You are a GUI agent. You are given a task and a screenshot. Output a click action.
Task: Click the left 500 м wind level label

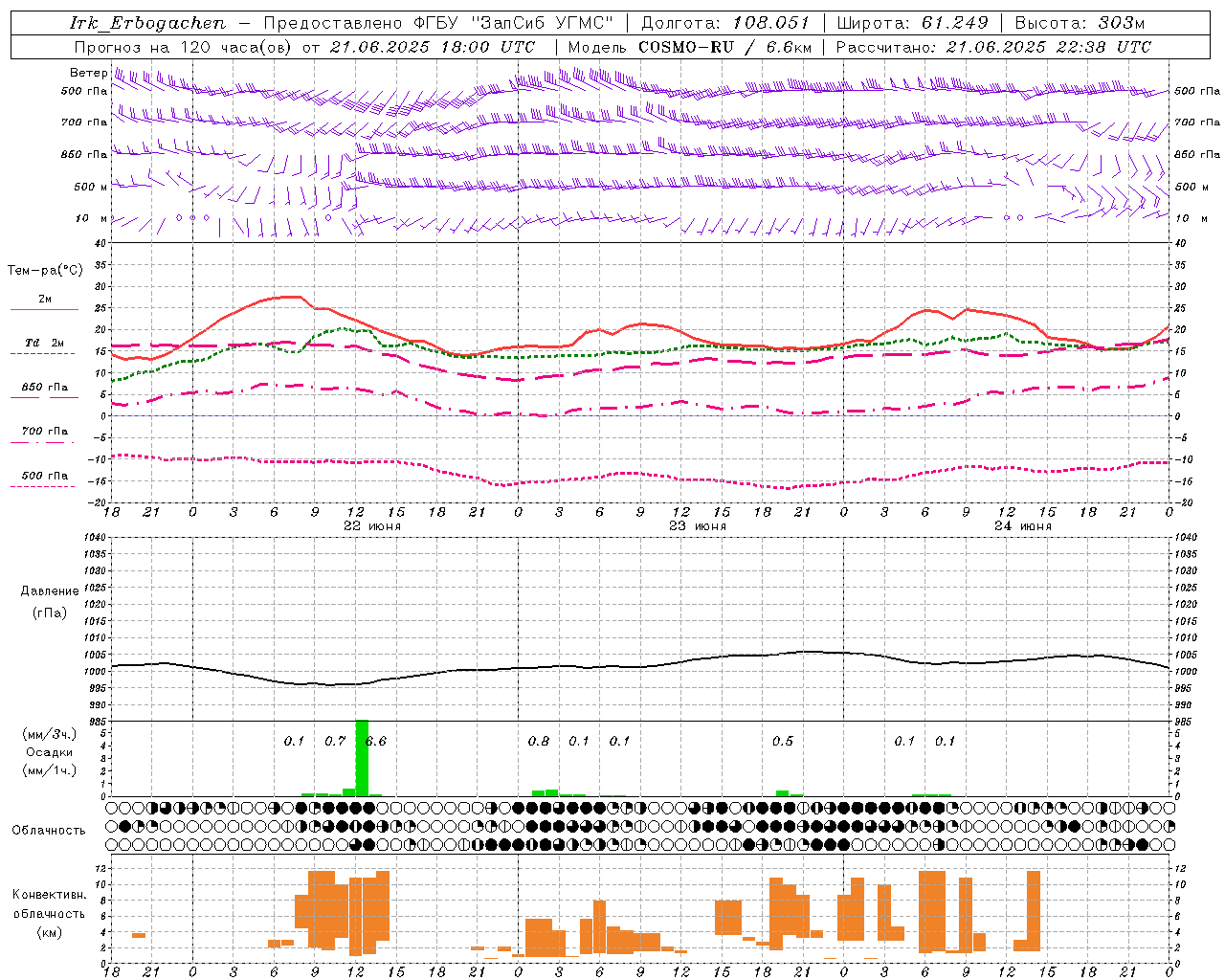91,187
